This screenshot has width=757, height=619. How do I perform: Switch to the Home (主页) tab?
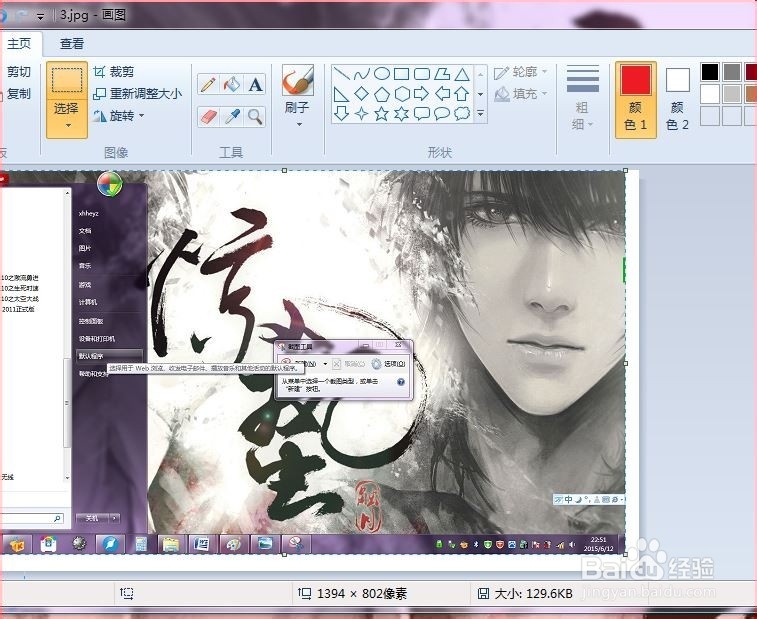(x=19, y=44)
